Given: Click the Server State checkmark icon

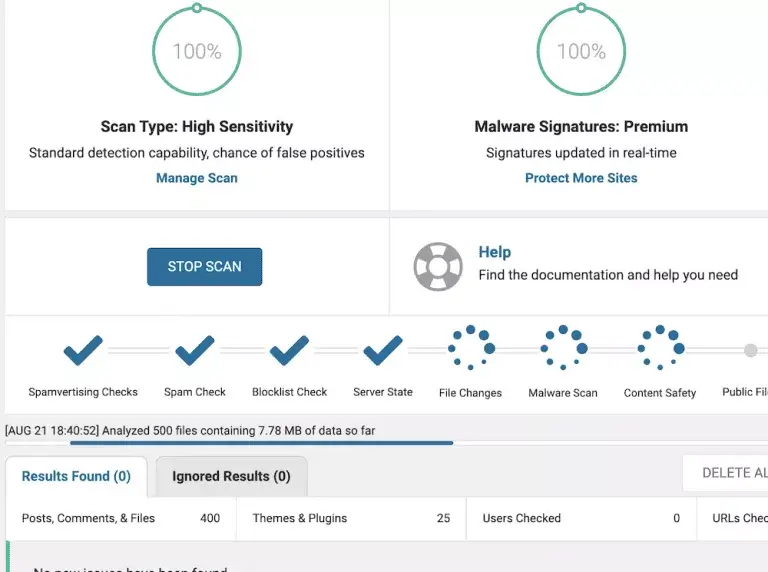Looking at the screenshot, I should (x=383, y=350).
